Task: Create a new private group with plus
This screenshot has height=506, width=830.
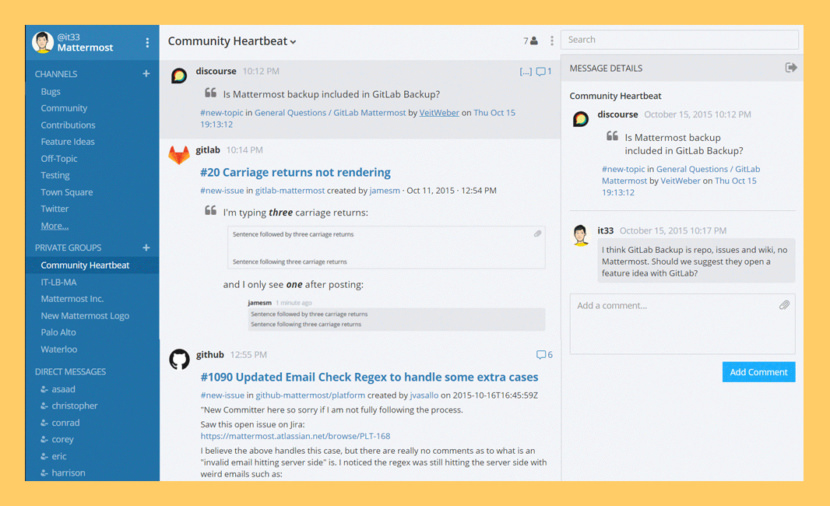Action: (146, 247)
